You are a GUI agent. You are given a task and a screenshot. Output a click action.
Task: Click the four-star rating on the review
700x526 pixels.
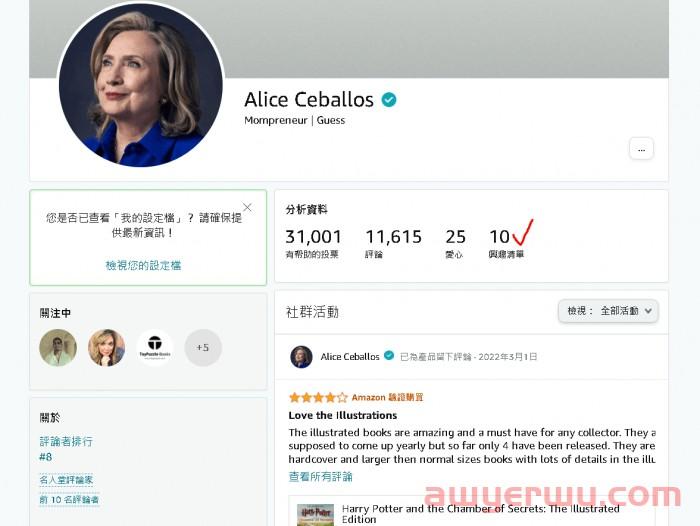click(318, 397)
